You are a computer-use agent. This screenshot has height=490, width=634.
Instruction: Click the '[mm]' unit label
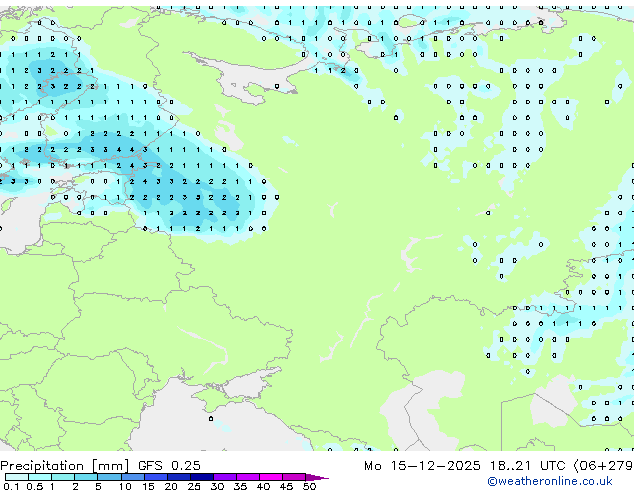pos(111,466)
